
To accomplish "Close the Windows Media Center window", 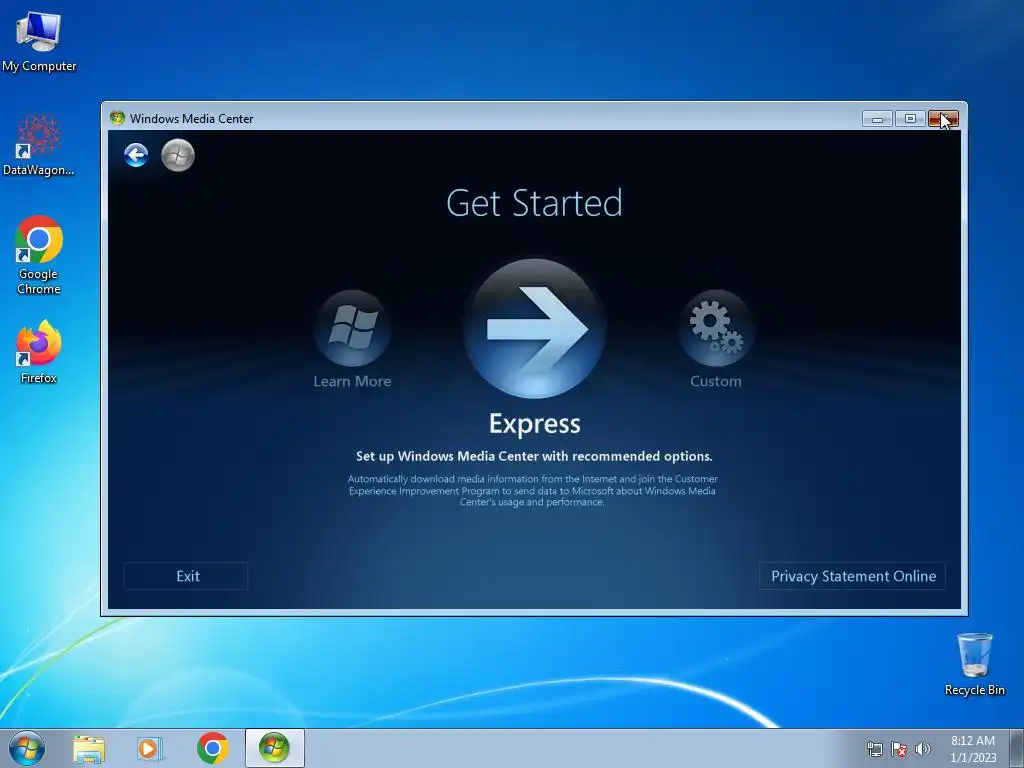I will 943,119.
